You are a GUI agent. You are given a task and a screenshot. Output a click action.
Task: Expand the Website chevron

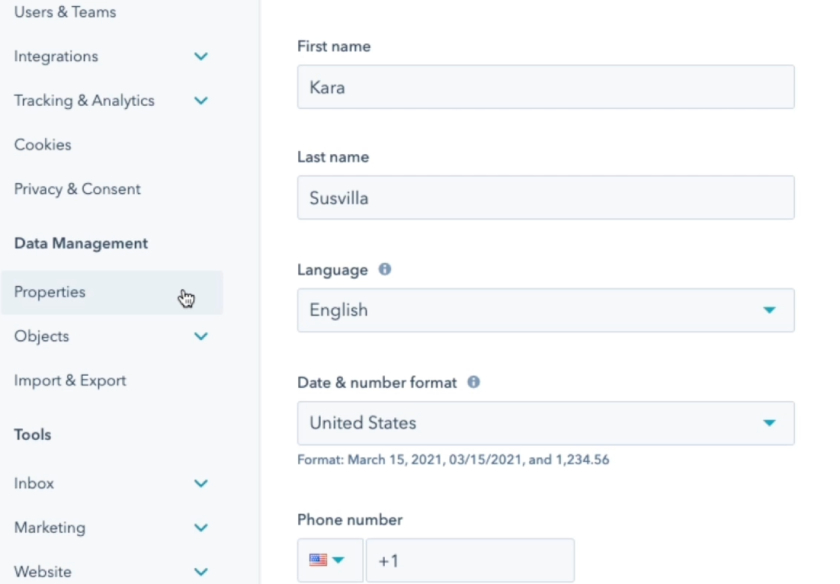coord(201,572)
